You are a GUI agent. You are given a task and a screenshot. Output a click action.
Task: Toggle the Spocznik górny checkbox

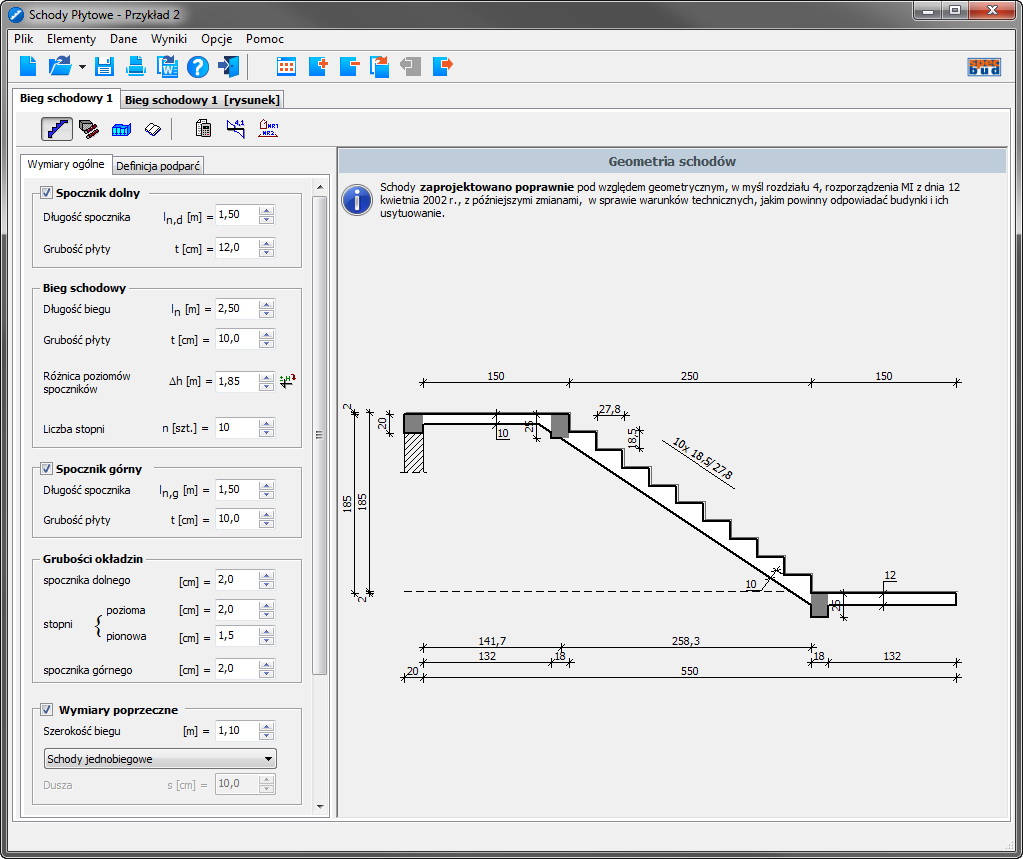coord(46,468)
